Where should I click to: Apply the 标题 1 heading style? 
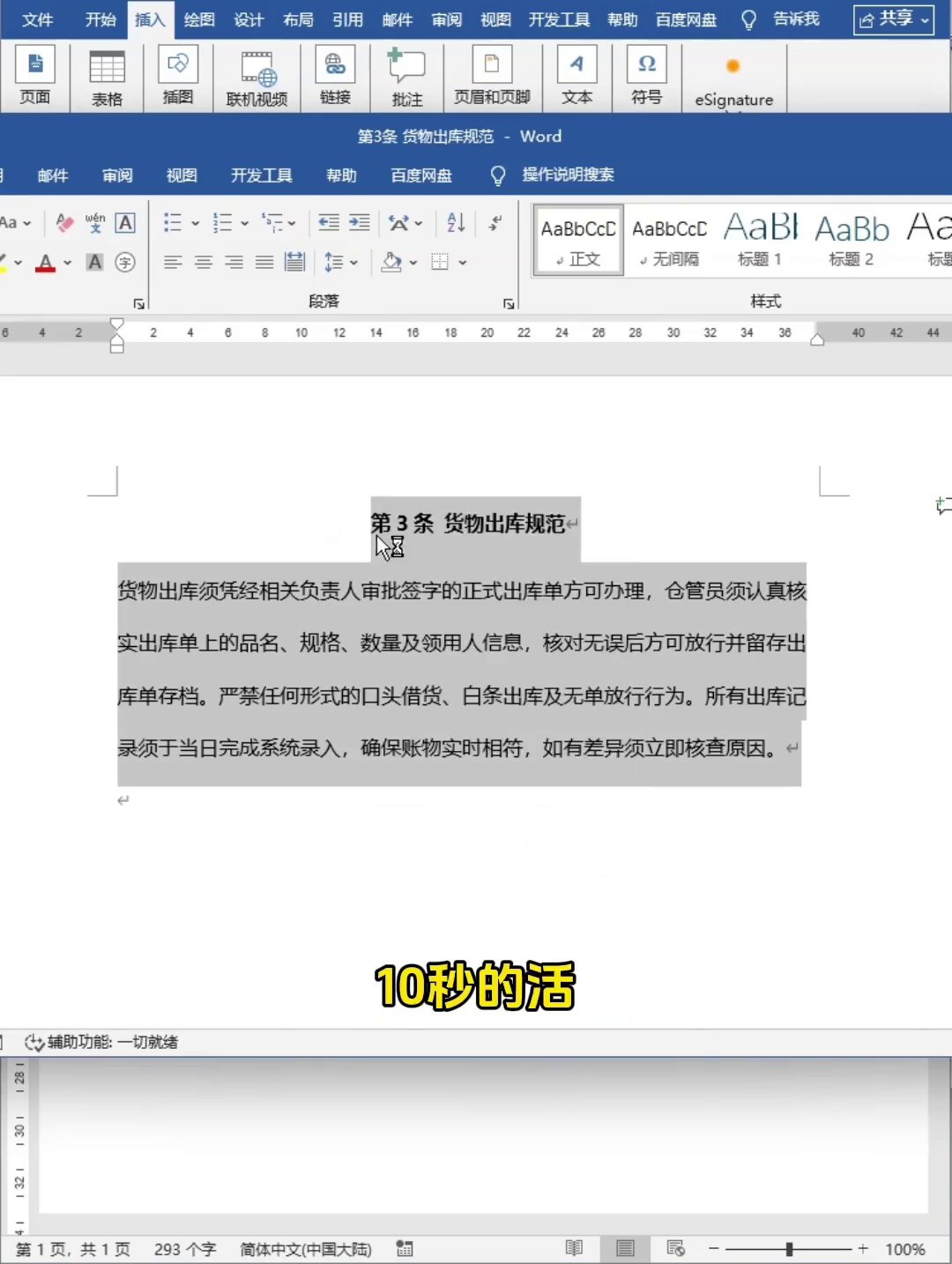pos(760,241)
